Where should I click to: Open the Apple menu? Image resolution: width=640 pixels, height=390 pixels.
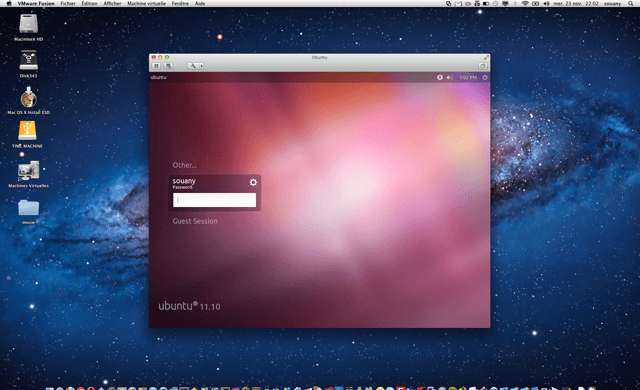(9, 3)
